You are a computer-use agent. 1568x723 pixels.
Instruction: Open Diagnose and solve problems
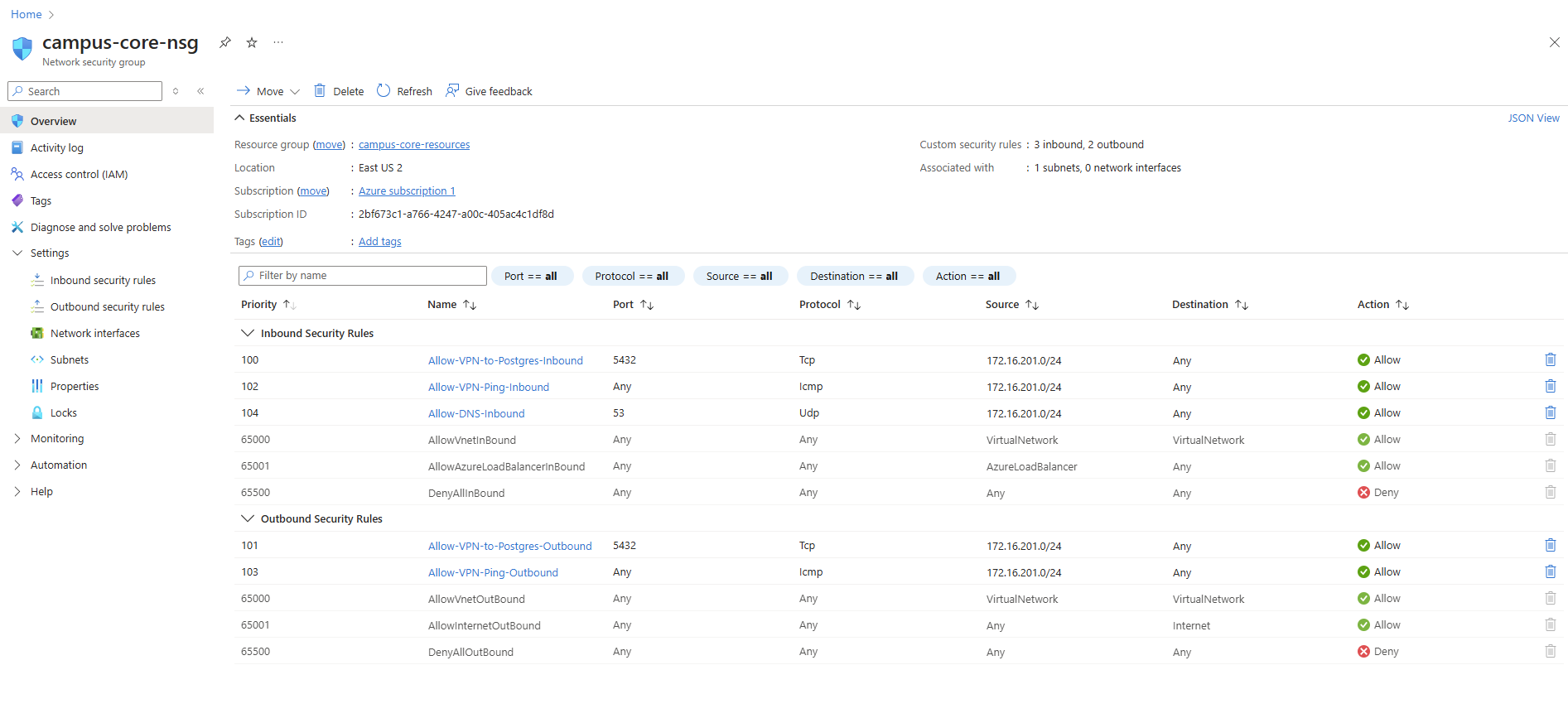107,227
